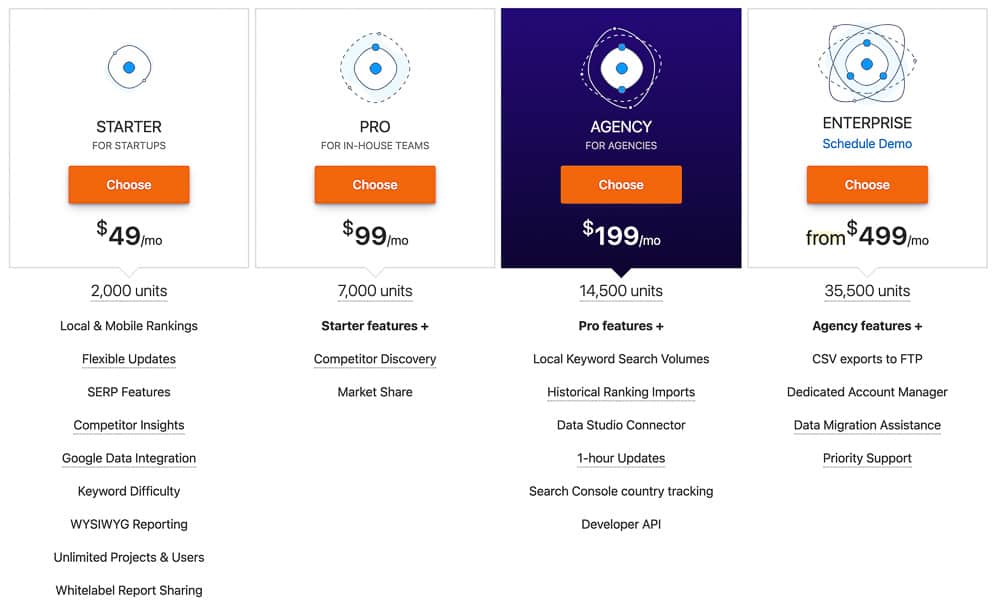Image resolution: width=1000 pixels, height=600 pixels.
Task: Open the Flexible Updates details link
Action: 128,358
